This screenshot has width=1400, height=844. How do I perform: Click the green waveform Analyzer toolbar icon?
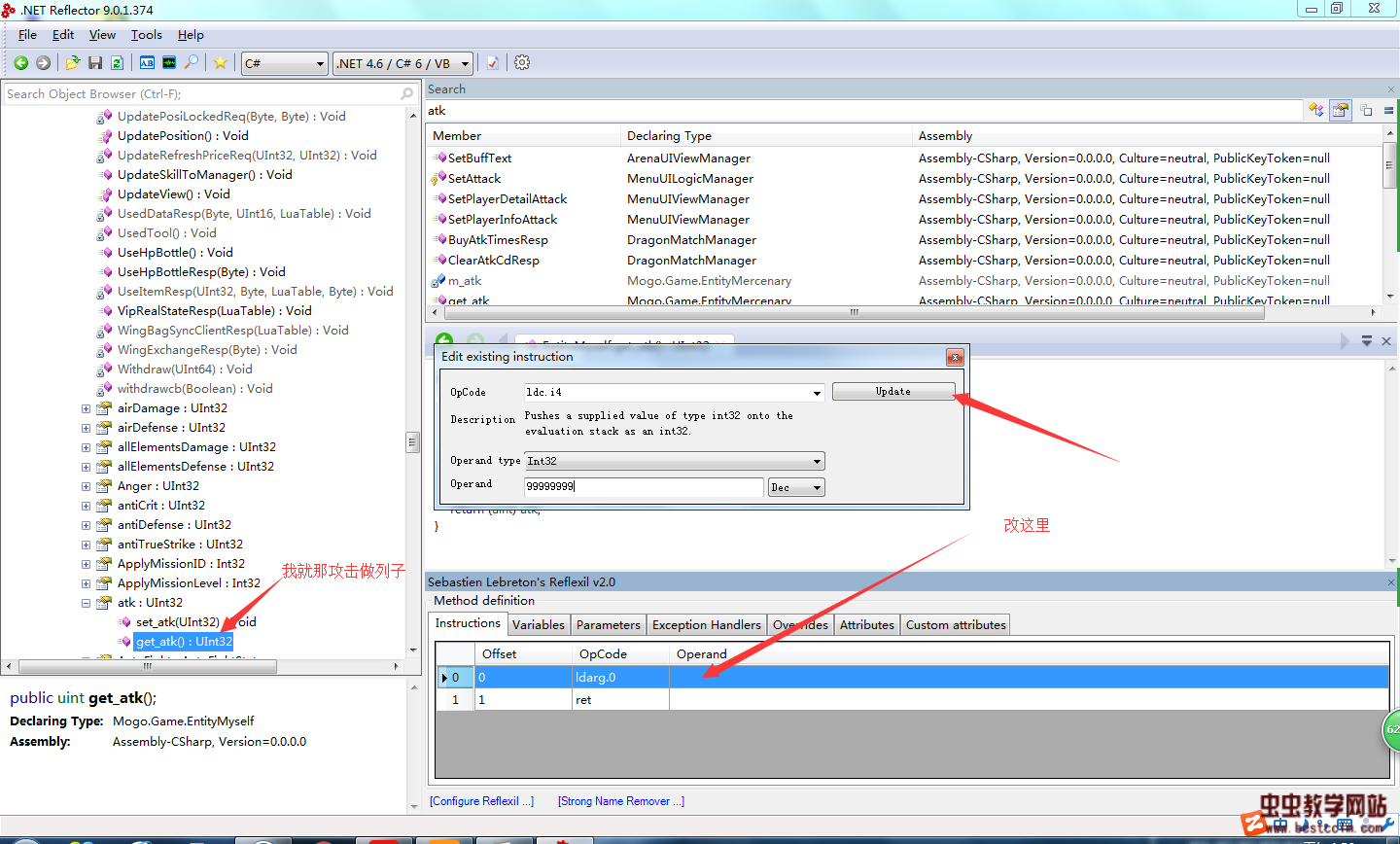pyautogui.click(x=169, y=63)
